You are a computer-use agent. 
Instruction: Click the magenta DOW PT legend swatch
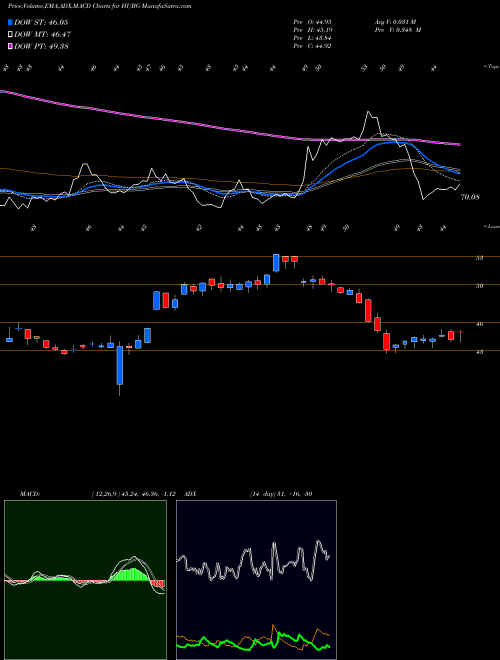(11, 46)
